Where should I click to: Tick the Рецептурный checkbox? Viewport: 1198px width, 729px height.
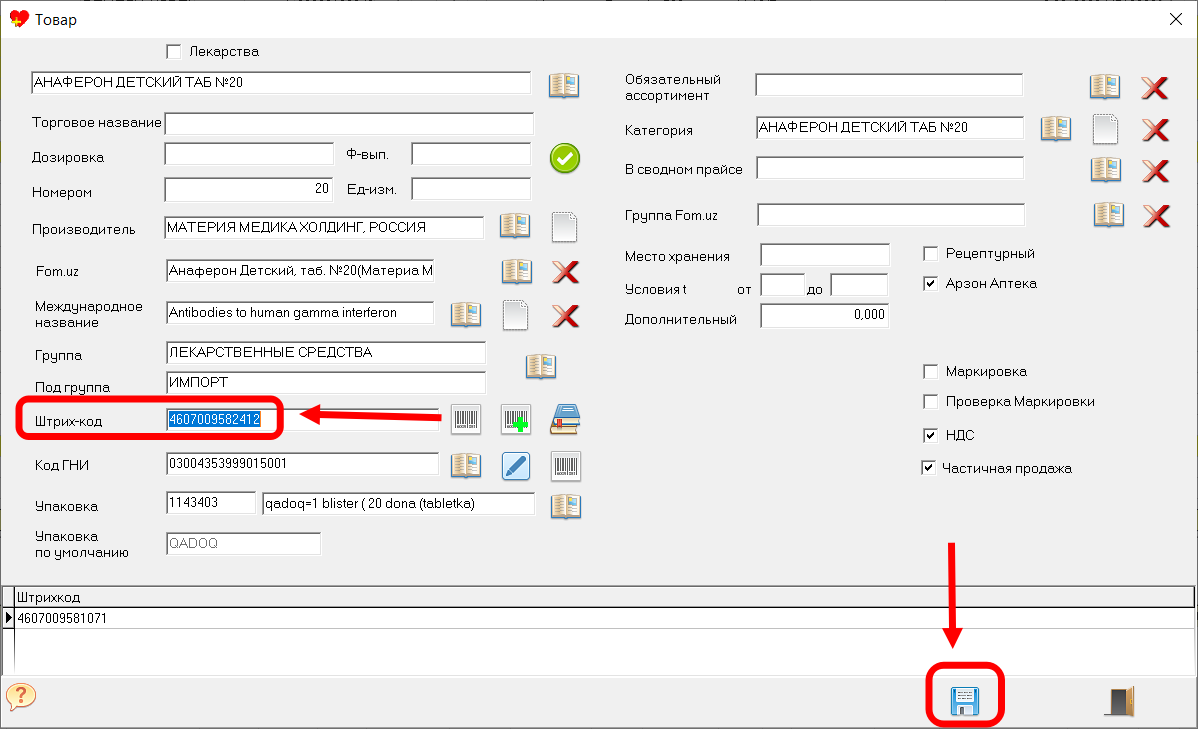pyautogui.click(x=931, y=253)
